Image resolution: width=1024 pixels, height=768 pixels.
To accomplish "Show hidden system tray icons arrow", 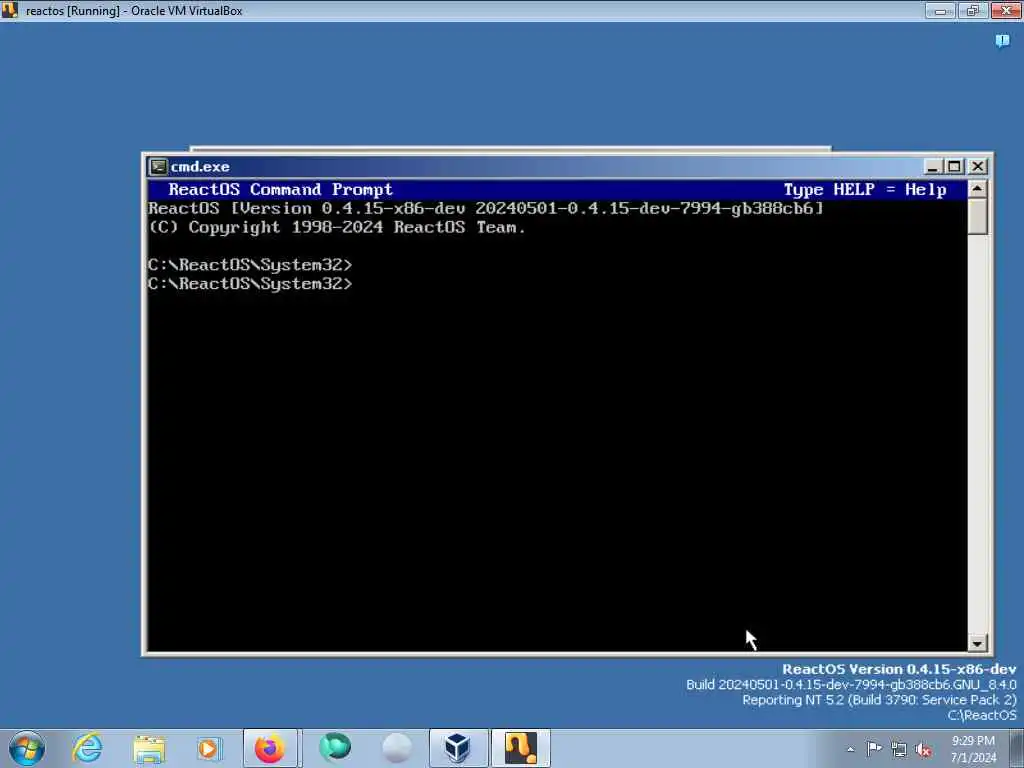I will pyautogui.click(x=850, y=749).
